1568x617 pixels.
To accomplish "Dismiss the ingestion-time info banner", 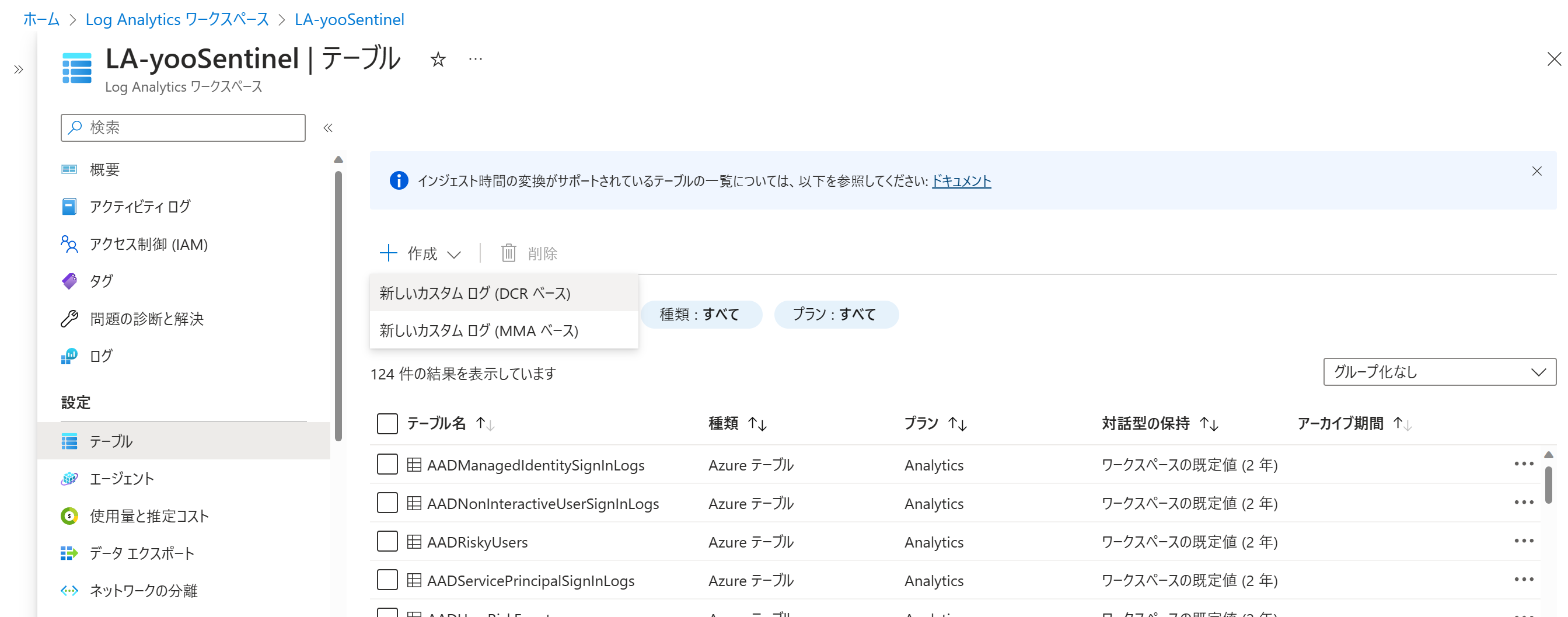I will point(1537,171).
